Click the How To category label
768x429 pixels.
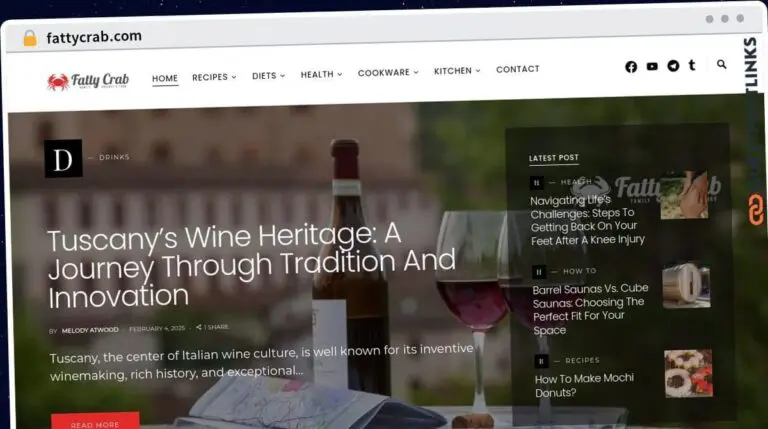click(x=579, y=271)
